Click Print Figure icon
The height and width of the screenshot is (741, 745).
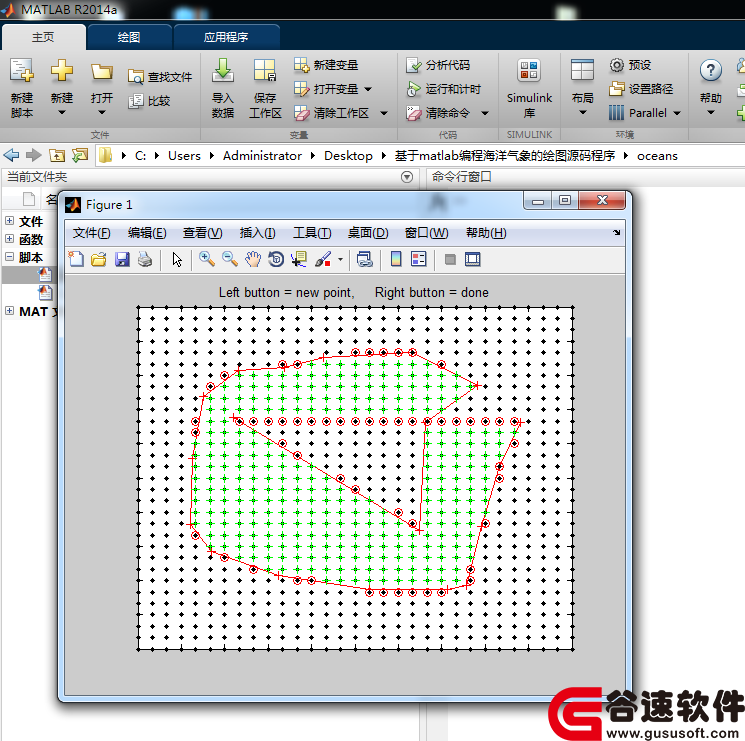tap(145, 259)
